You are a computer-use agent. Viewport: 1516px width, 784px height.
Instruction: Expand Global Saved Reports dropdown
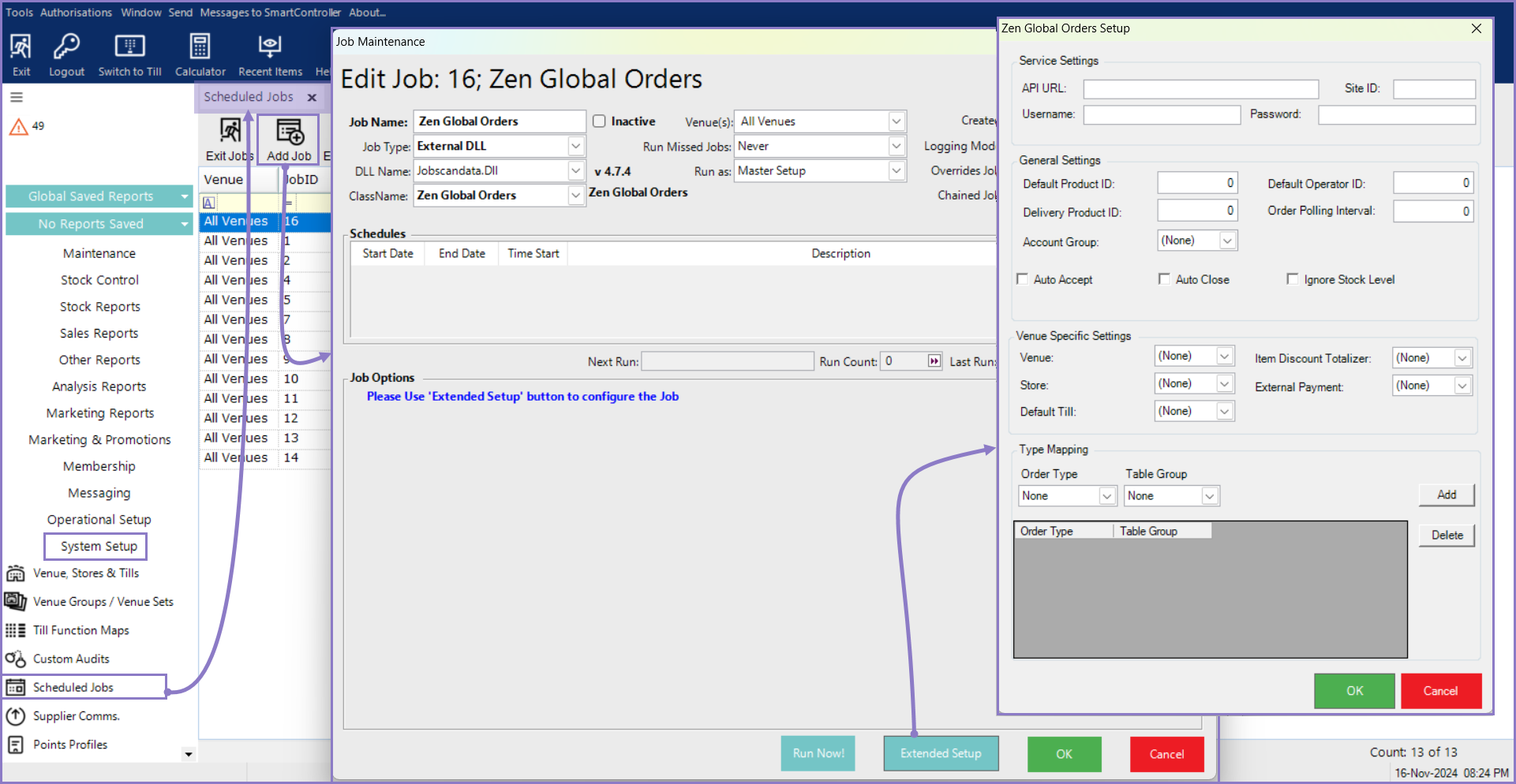184,196
